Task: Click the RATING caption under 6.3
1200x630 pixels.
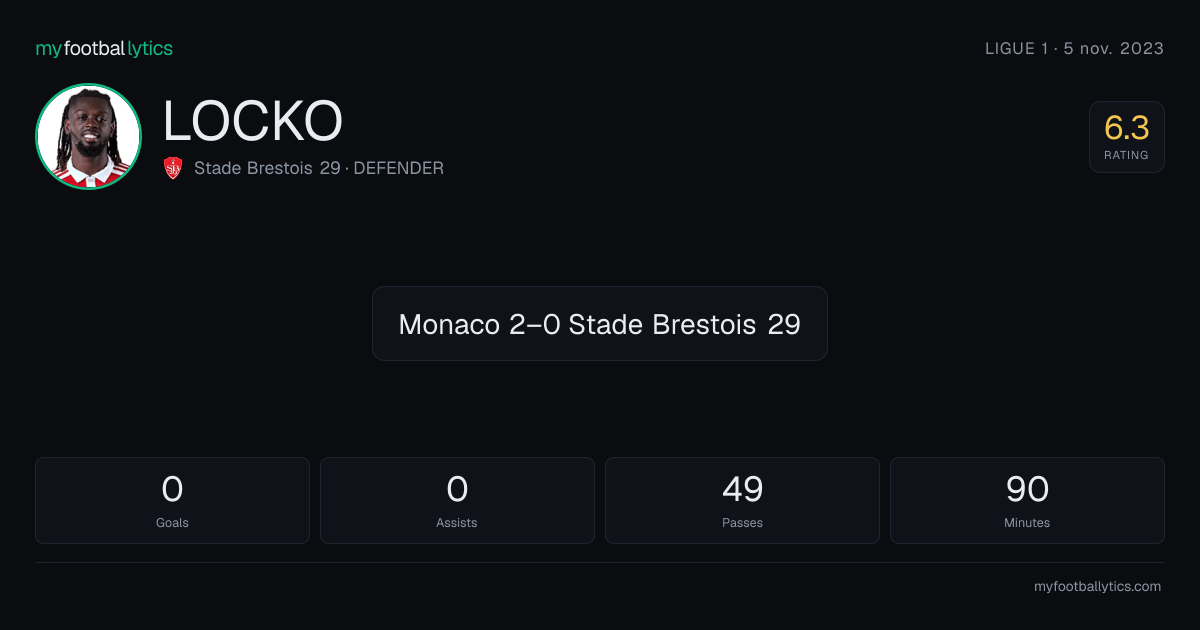Action: coord(1127,155)
